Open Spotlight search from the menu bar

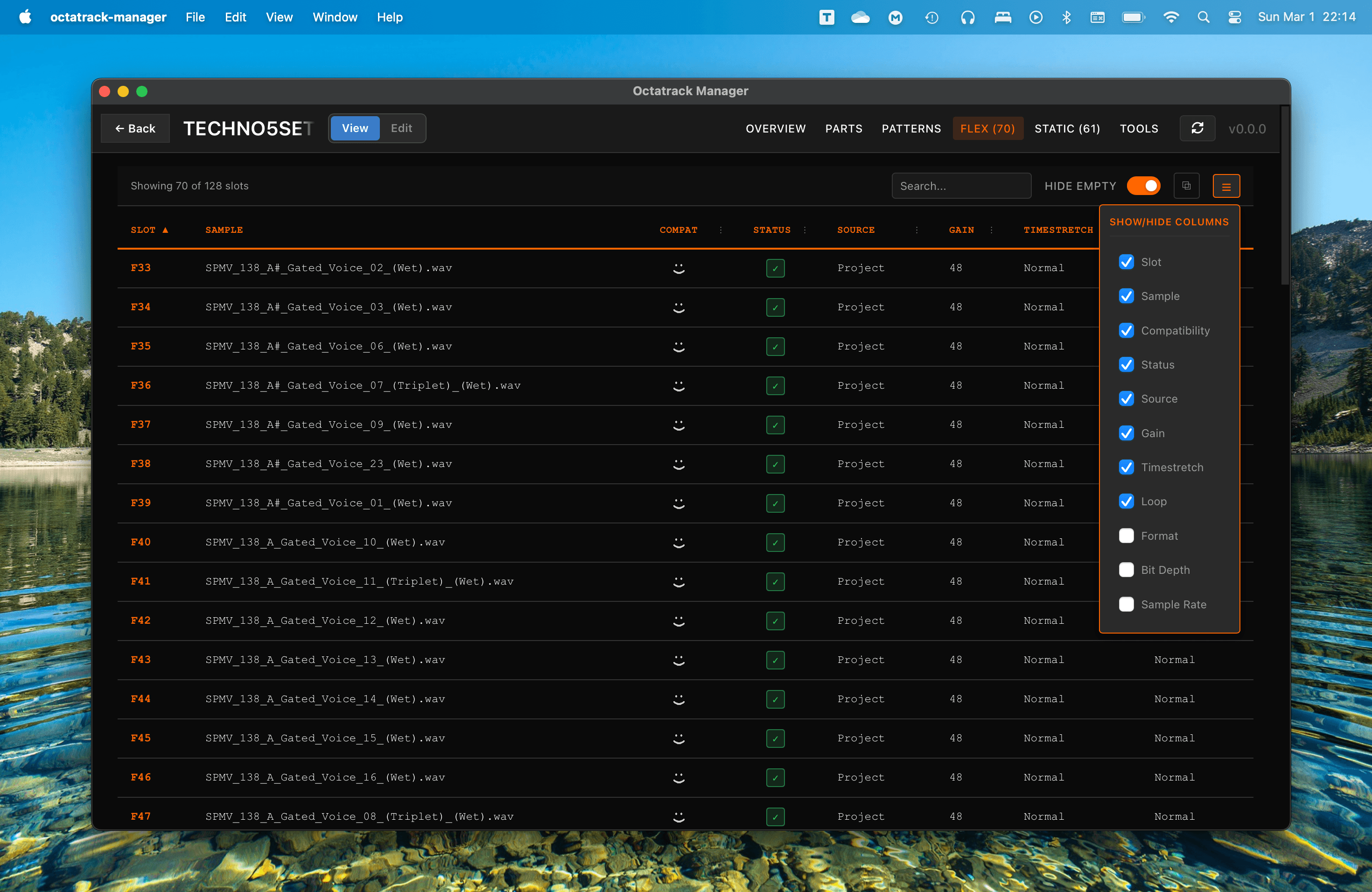(1204, 17)
